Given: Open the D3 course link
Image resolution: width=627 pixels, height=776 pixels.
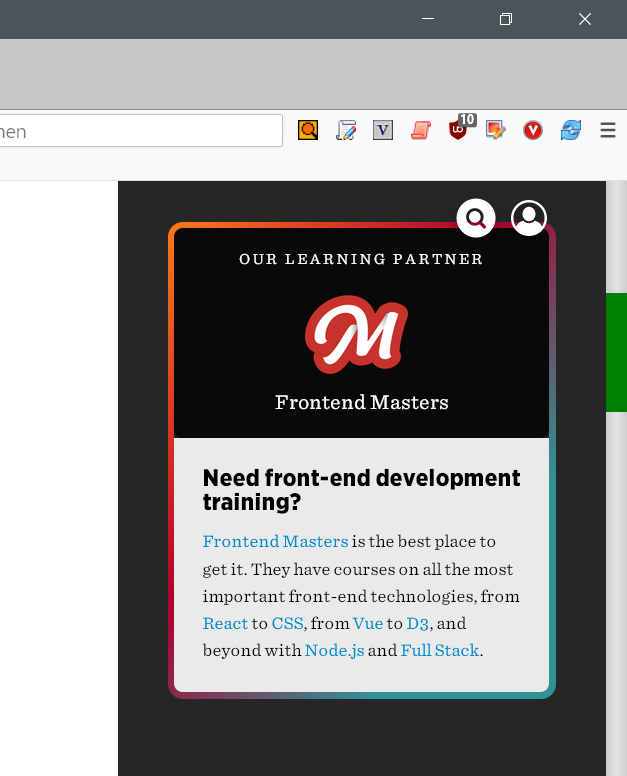Looking at the screenshot, I should coord(417,623).
